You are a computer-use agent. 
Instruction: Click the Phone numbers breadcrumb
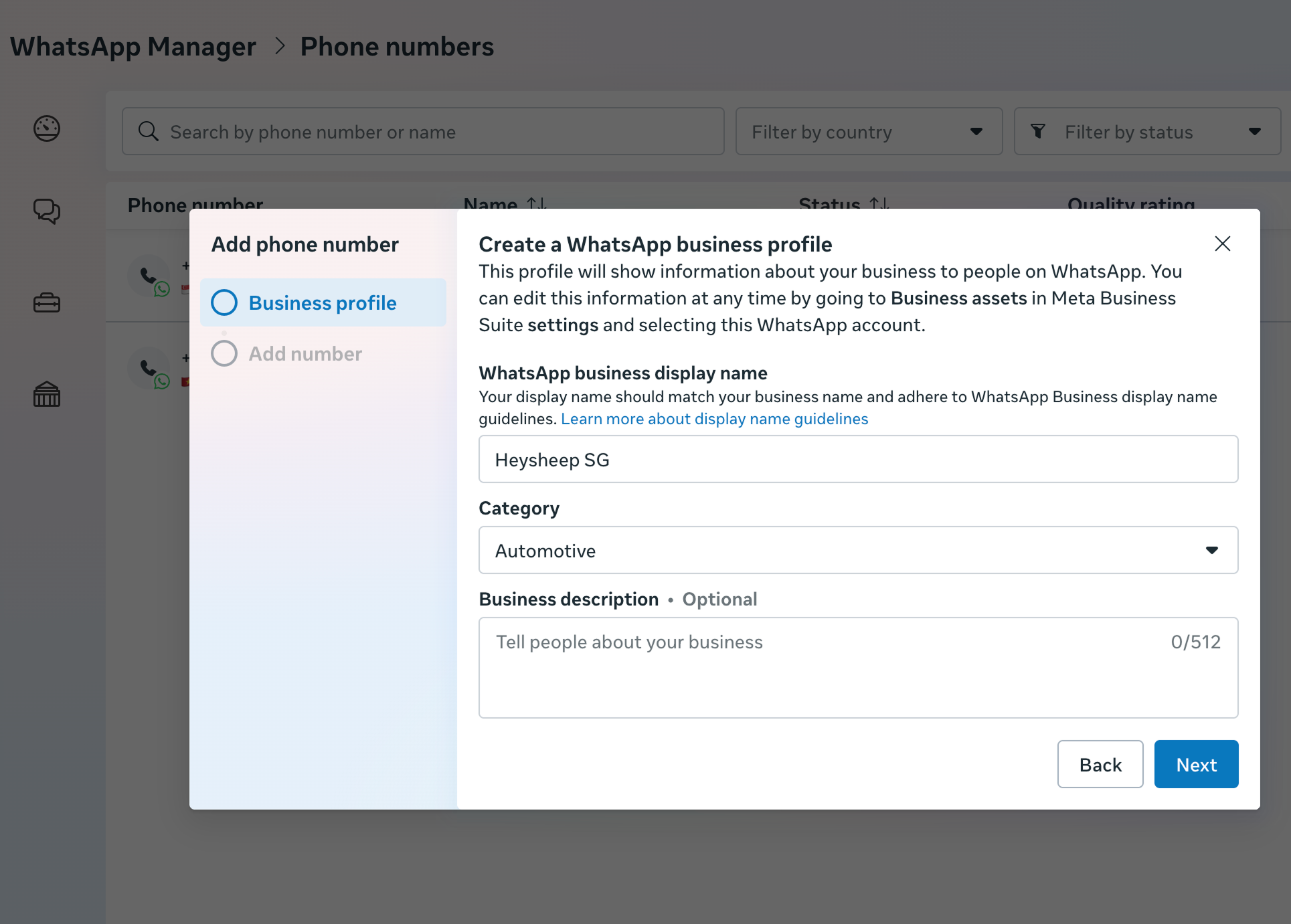[397, 47]
